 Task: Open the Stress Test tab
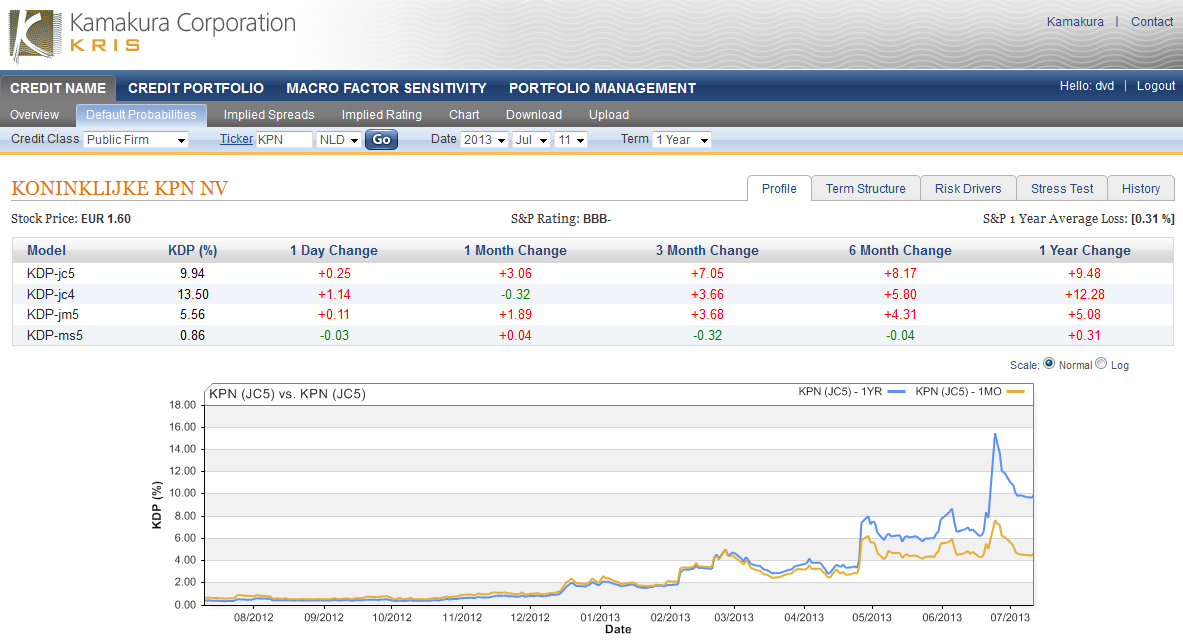click(x=1062, y=189)
